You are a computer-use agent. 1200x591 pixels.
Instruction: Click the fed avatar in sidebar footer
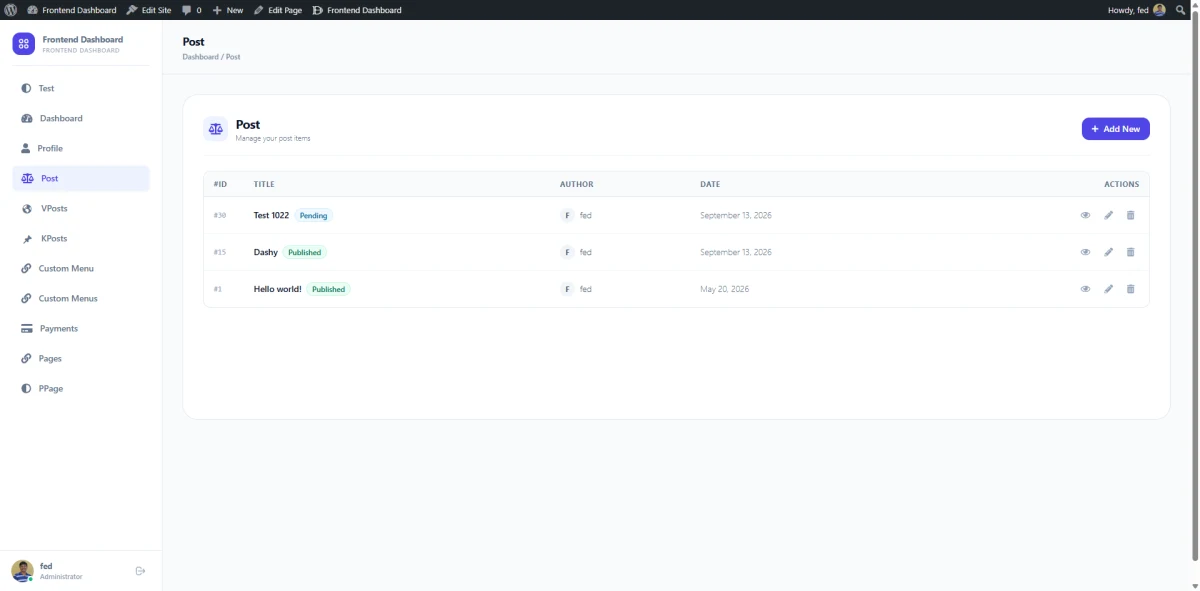click(22, 571)
